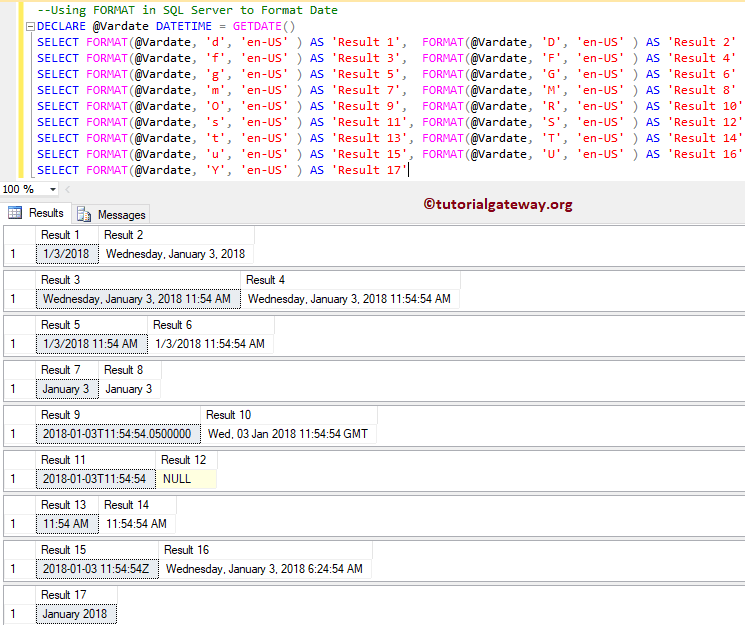745x625 pixels.
Task: Select the Result 11 column header
Action: pyautogui.click(x=96, y=460)
